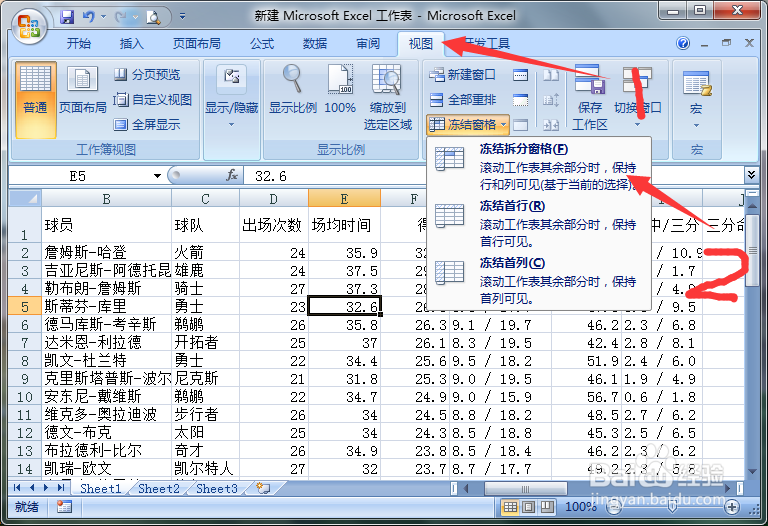Image resolution: width=768 pixels, height=526 pixels.
Task: Open the 冻结窗格 freeze panes dropdown
Action: [x=468, y=124]
